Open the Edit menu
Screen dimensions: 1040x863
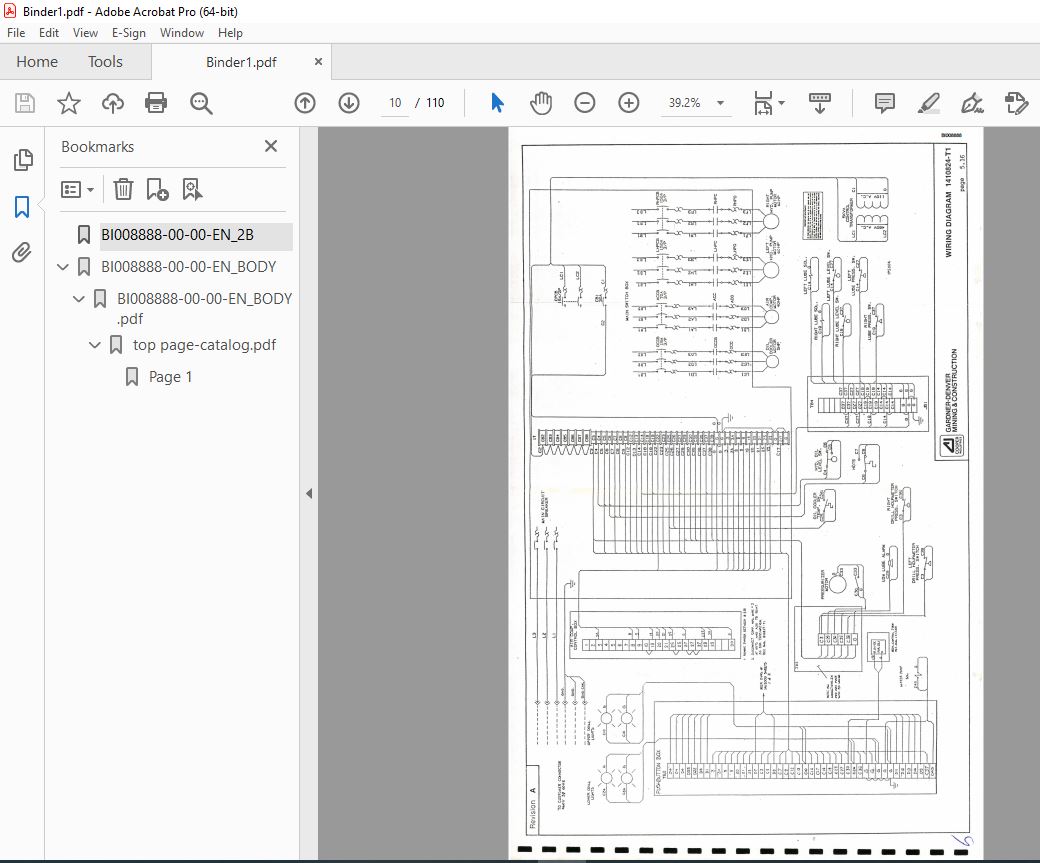(48, 33)
